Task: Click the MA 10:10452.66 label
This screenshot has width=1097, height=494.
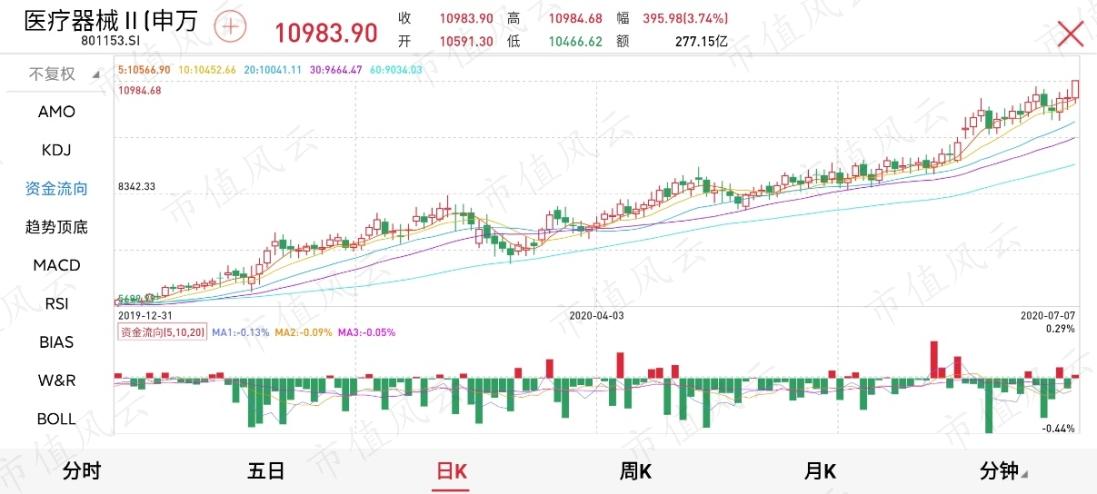Action: 208,70
